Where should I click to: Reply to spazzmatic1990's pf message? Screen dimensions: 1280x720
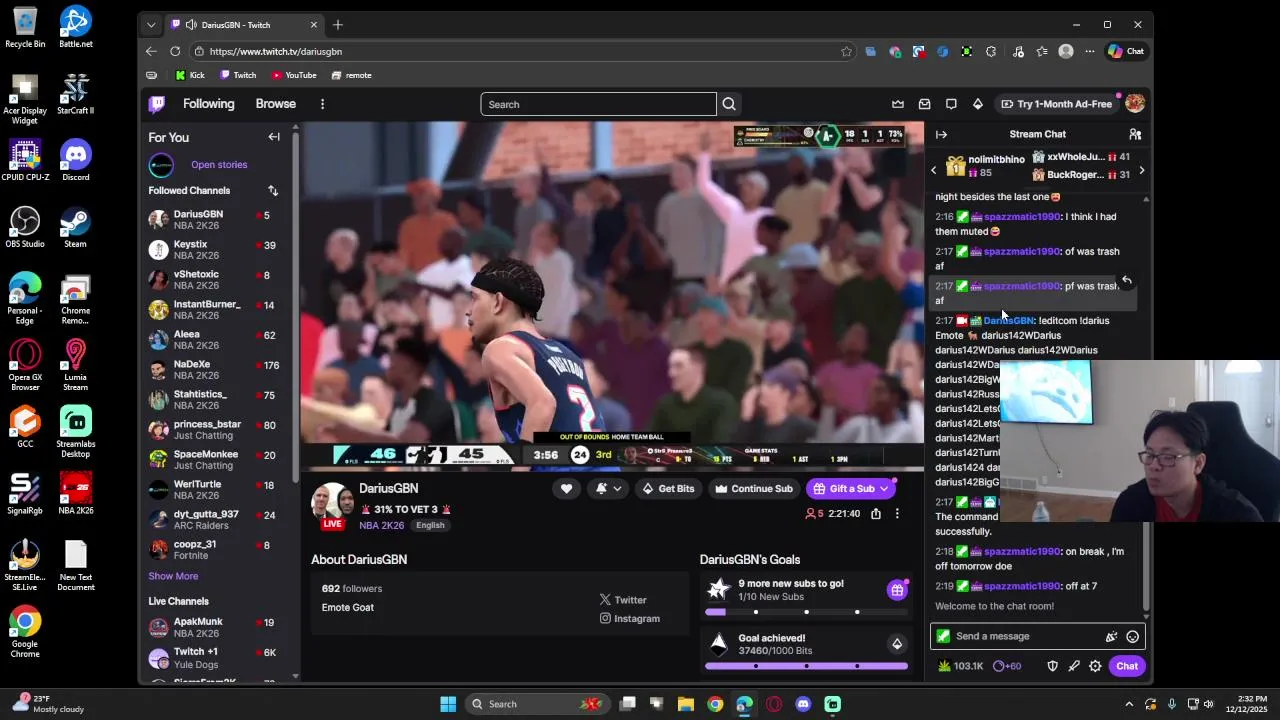coord(1127,280)
